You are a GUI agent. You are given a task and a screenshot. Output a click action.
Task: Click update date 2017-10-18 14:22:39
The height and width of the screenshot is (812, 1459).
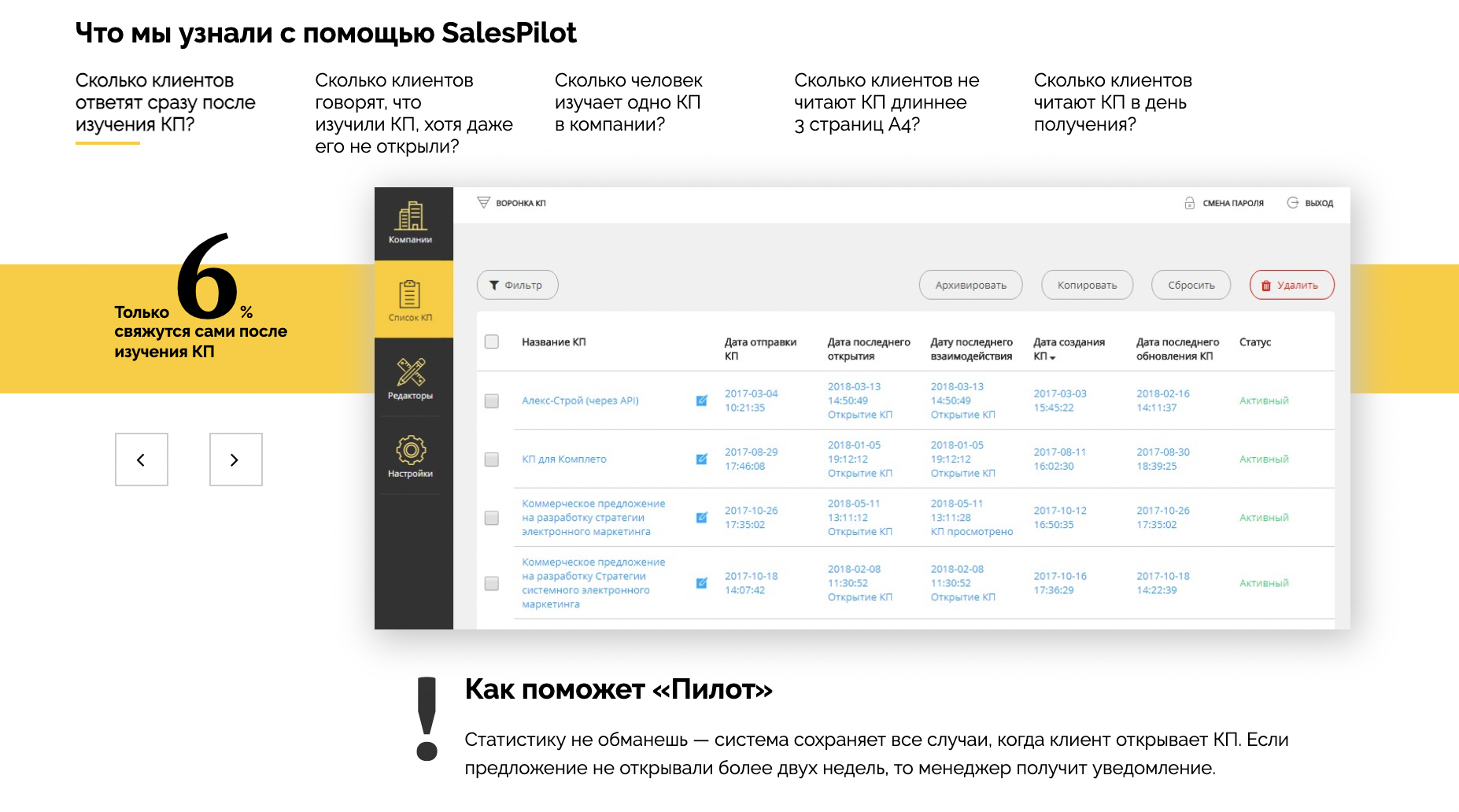(x=1163, y=583)
